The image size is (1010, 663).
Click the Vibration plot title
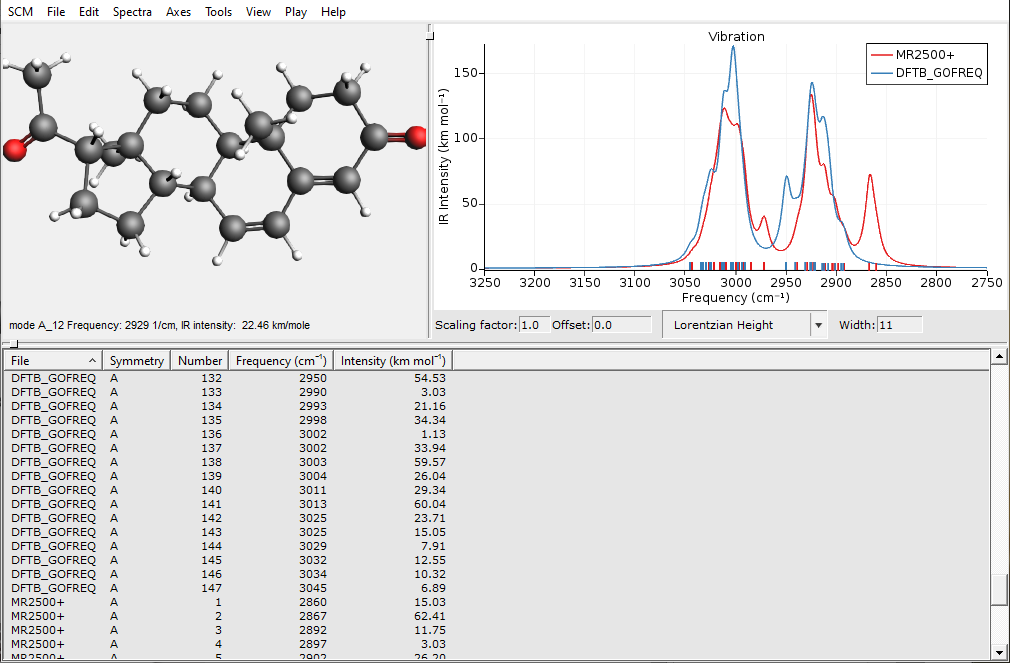[x=736, y=37]
